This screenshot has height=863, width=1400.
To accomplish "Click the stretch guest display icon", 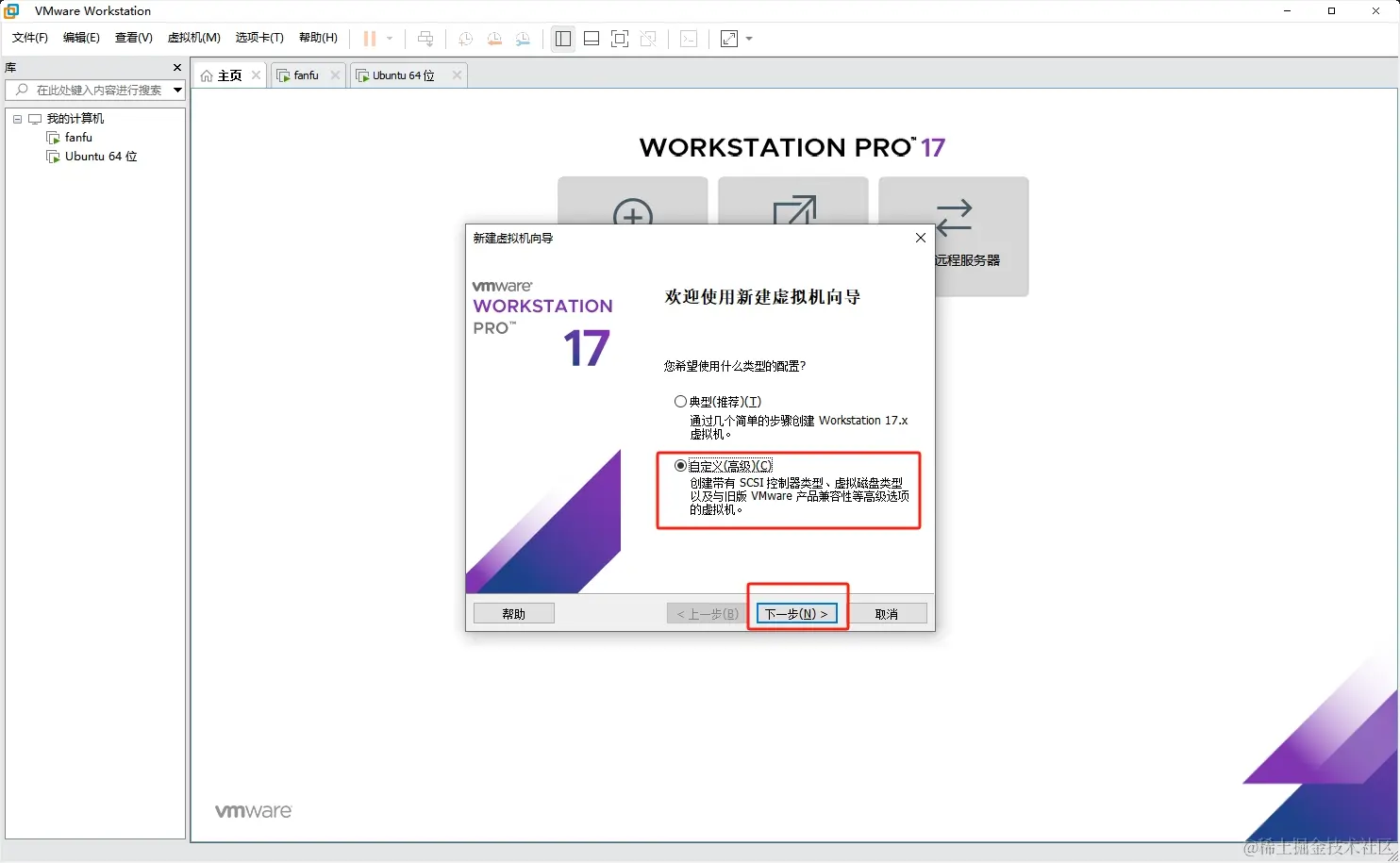I will [729, 39].
